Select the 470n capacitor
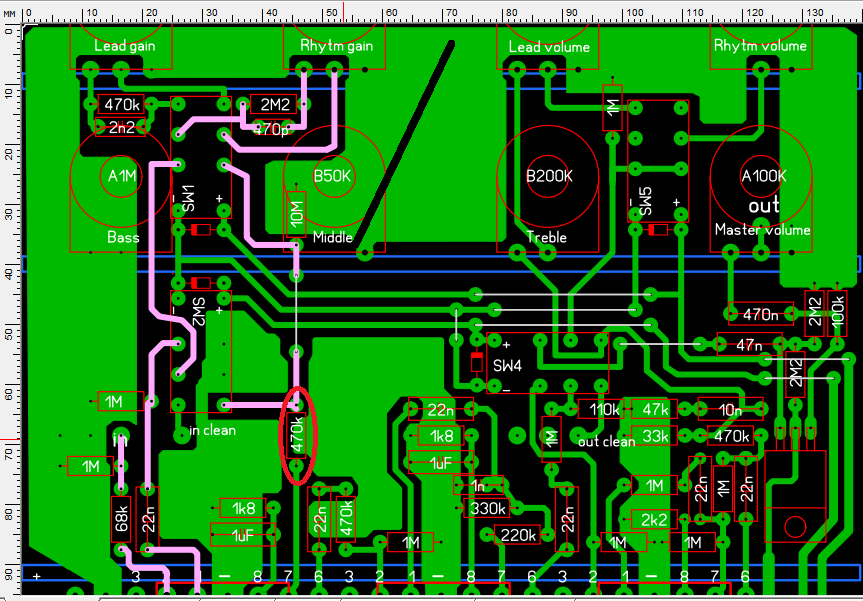863x601 pixels. [760, 313]
